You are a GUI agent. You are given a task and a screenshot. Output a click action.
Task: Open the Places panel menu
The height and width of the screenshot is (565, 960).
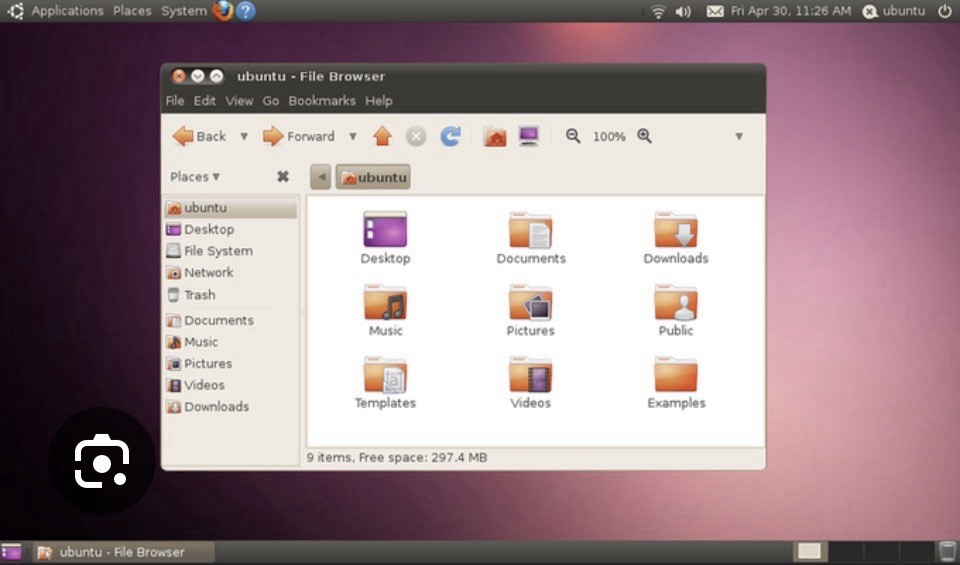tap(132, 11)
